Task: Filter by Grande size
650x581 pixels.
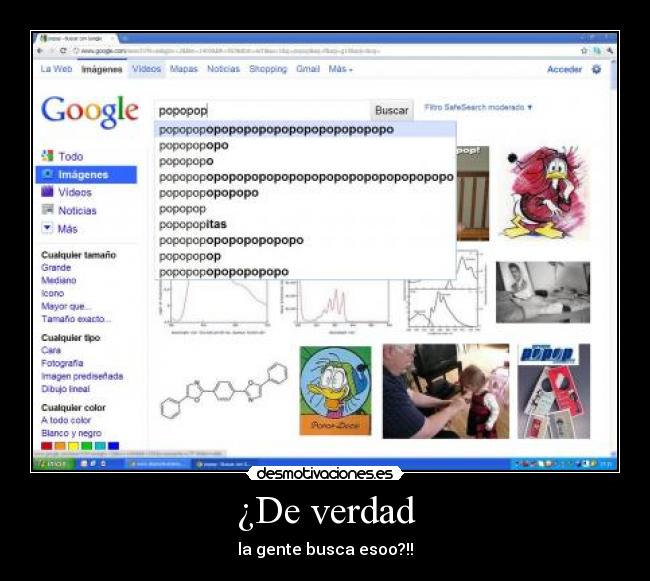Action: [x=56, y=268]
